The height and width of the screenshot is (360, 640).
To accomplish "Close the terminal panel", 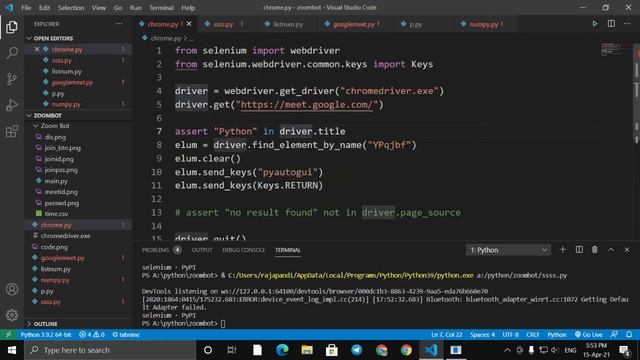I will pyautogui.click(x=627, y=249).
